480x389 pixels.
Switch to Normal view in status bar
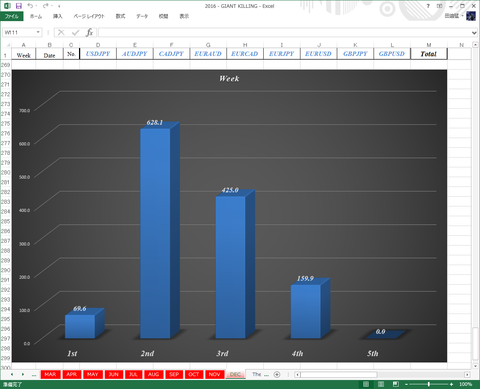pyautogui.click(x=366, y=384)
